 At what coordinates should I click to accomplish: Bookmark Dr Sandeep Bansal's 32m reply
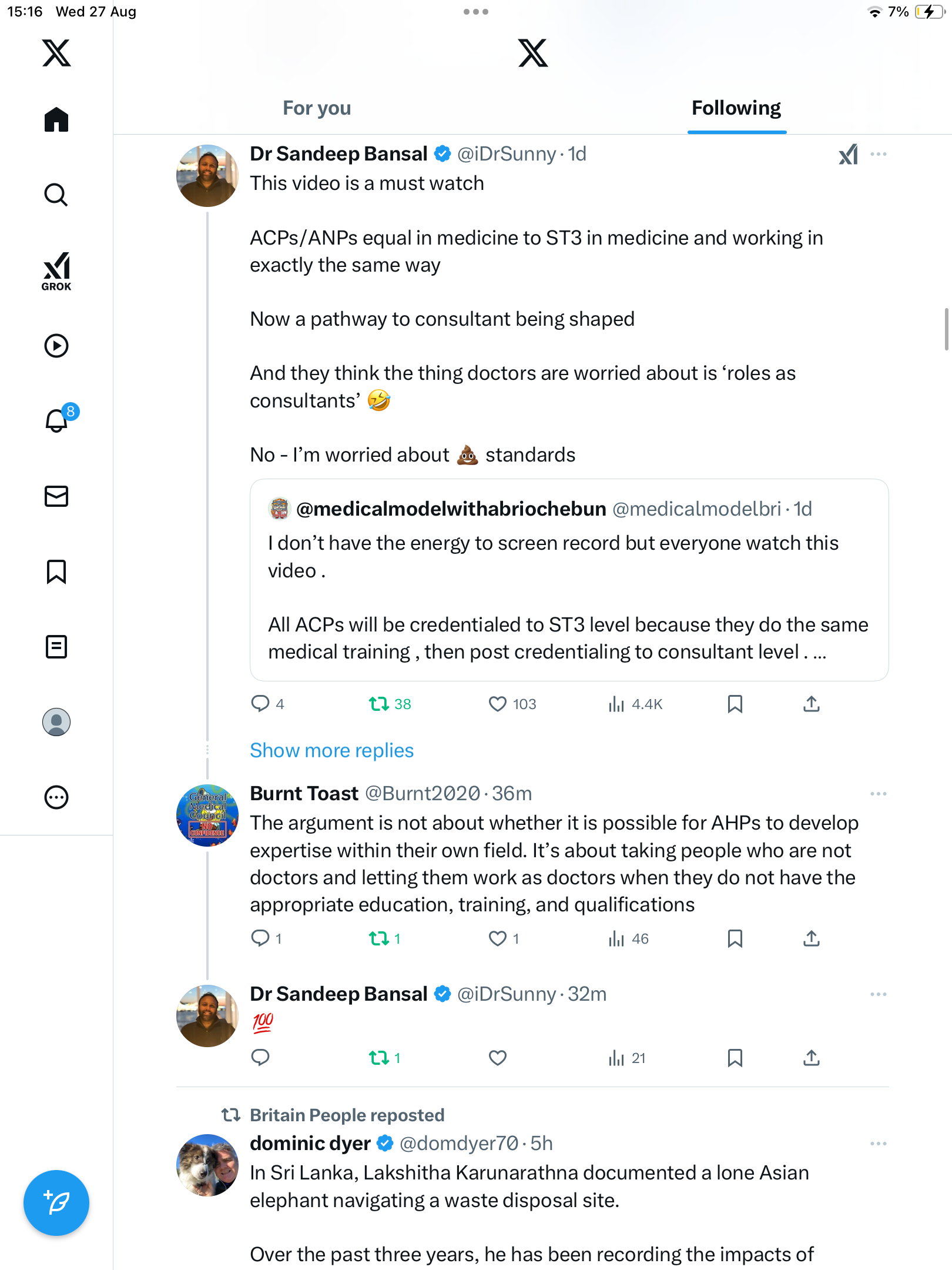(x=735, y=1058)
